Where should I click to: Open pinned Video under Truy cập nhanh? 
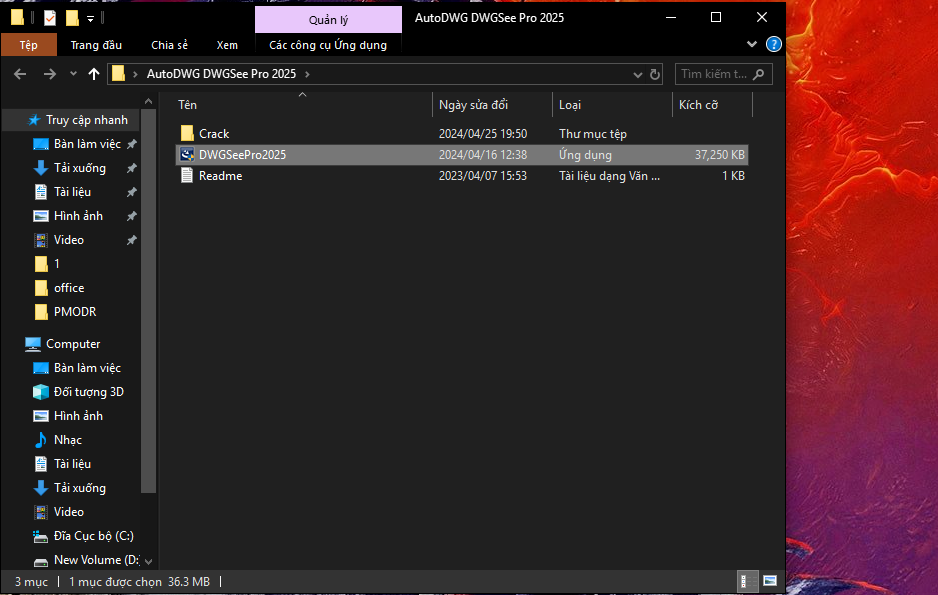(x=68, y=240)
